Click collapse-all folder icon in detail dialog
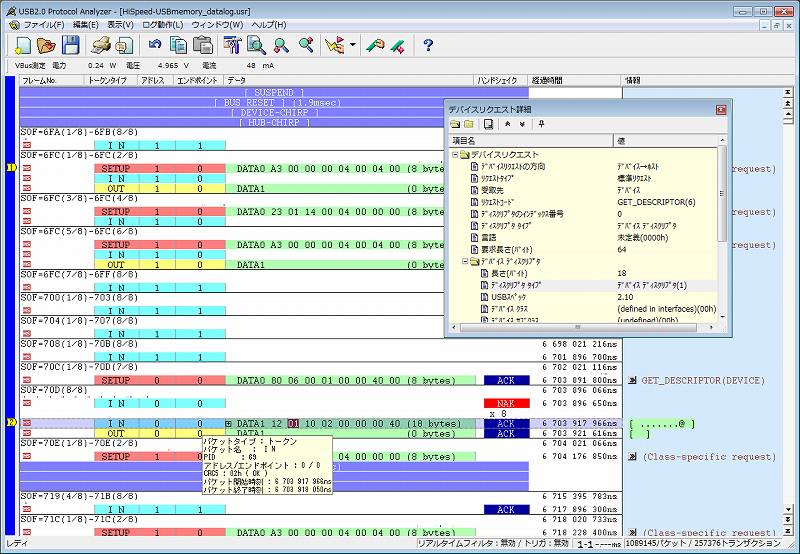Screen dimensions: 800x554 (469, 124)
